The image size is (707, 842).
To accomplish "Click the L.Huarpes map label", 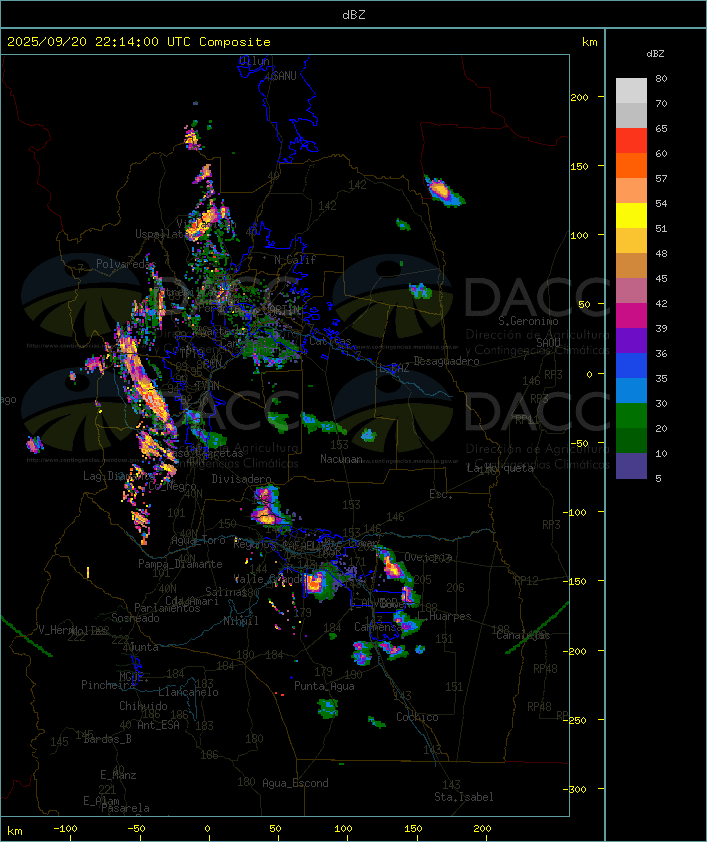I will tap(444, 616).
